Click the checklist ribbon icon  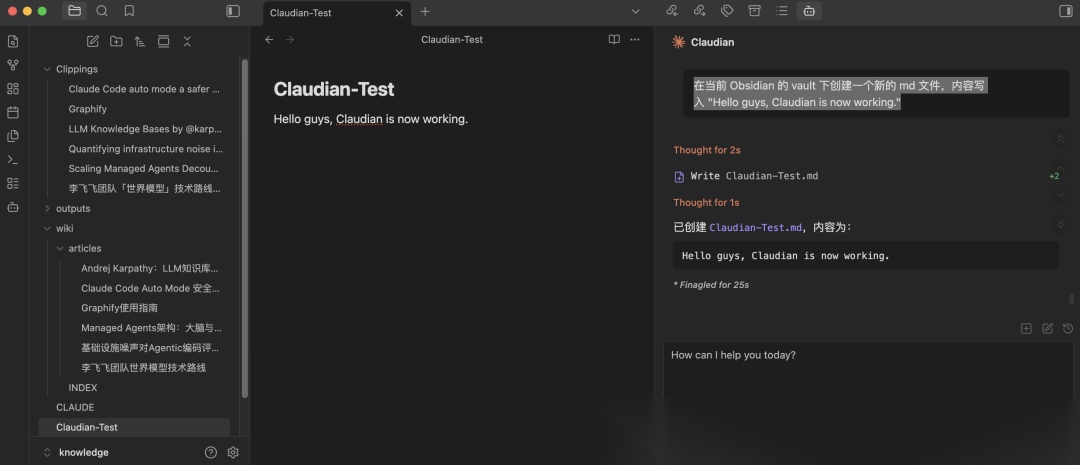coord(12,183)
